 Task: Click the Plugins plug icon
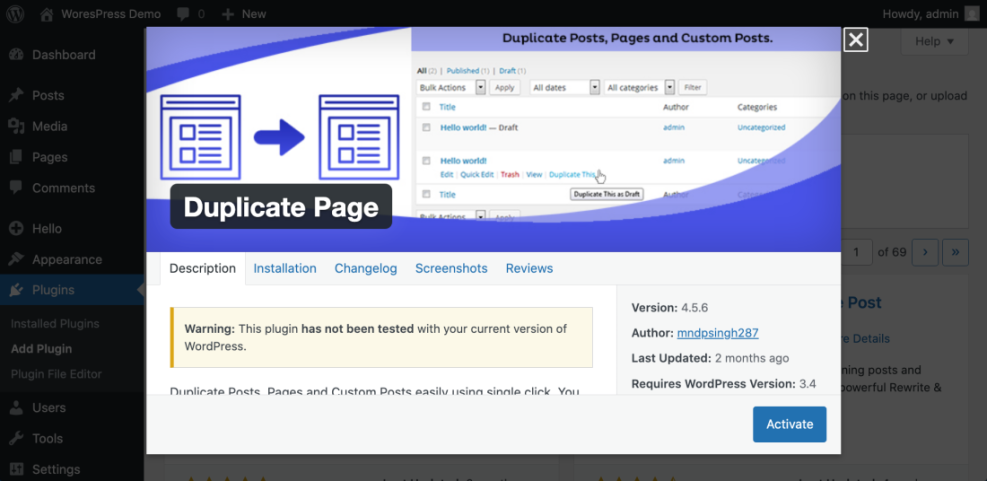click(x=16, y=290)
